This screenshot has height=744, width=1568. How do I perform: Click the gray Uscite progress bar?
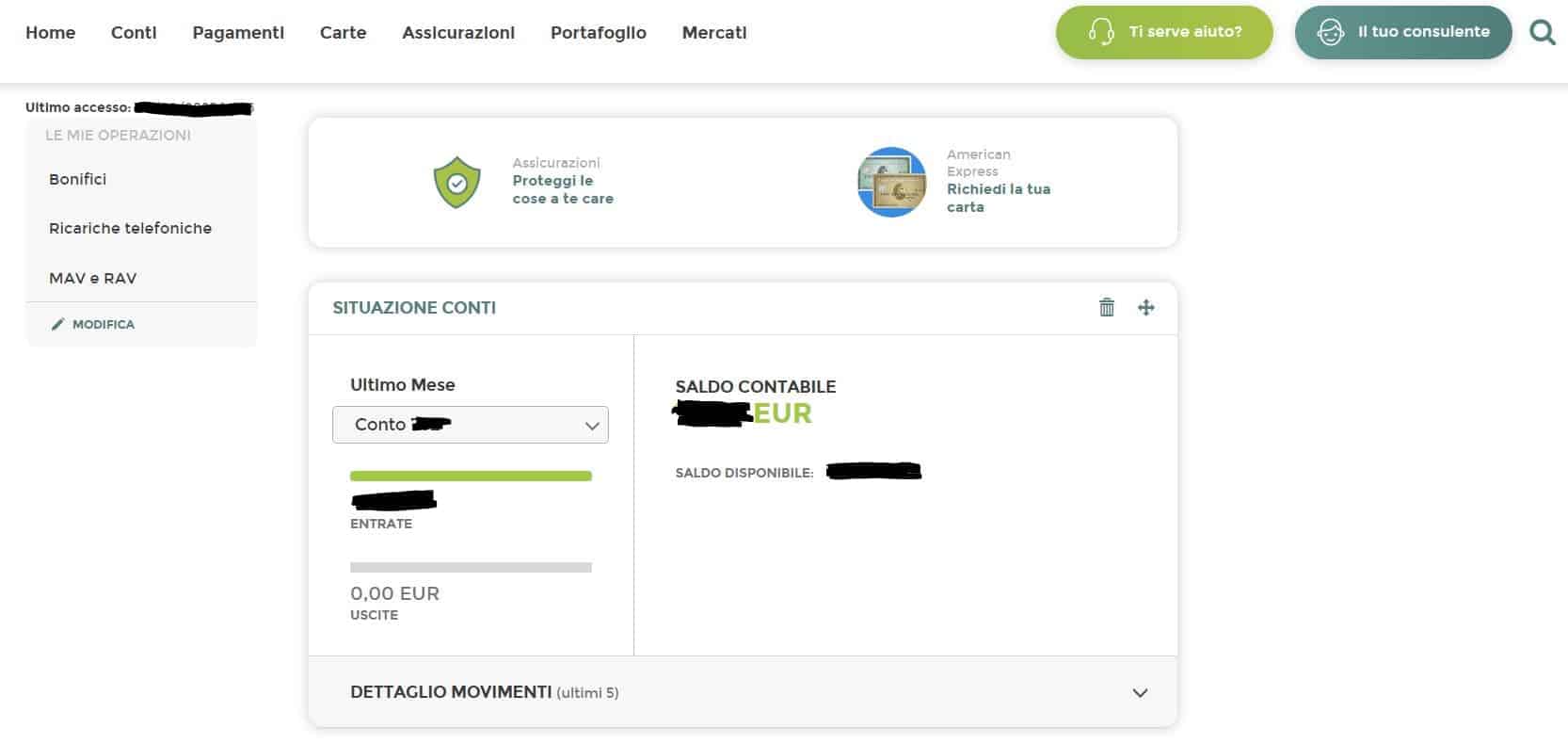point(471,568)
